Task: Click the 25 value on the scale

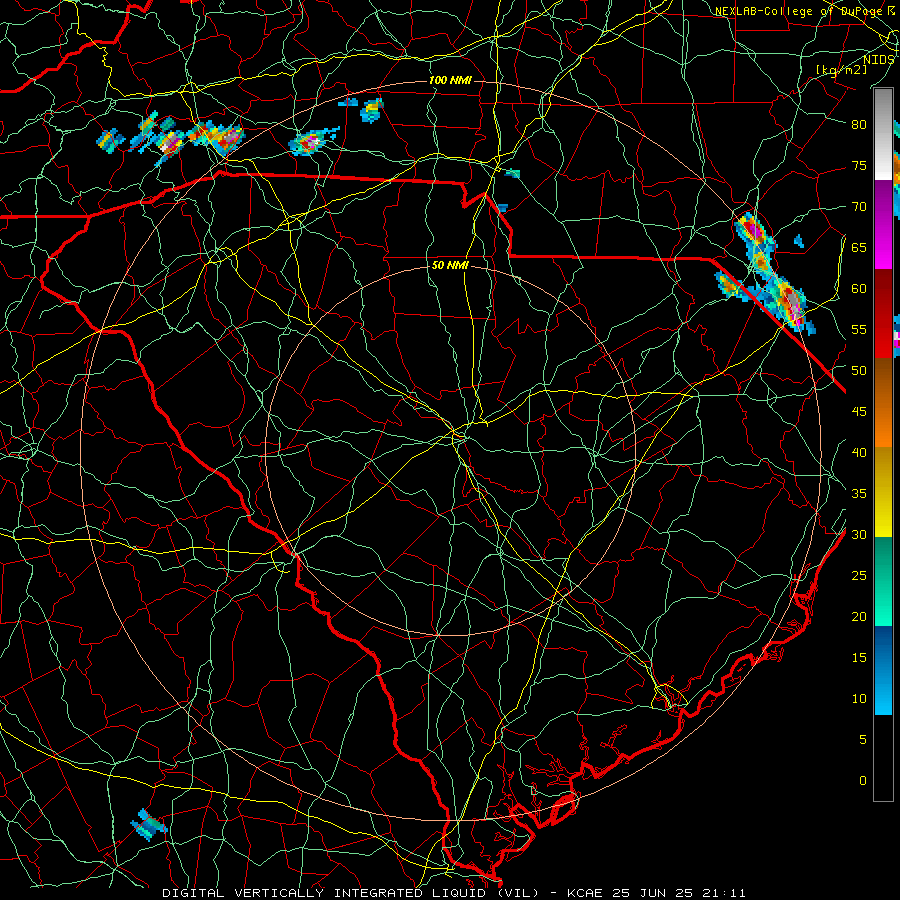Action: coord(859,576)
